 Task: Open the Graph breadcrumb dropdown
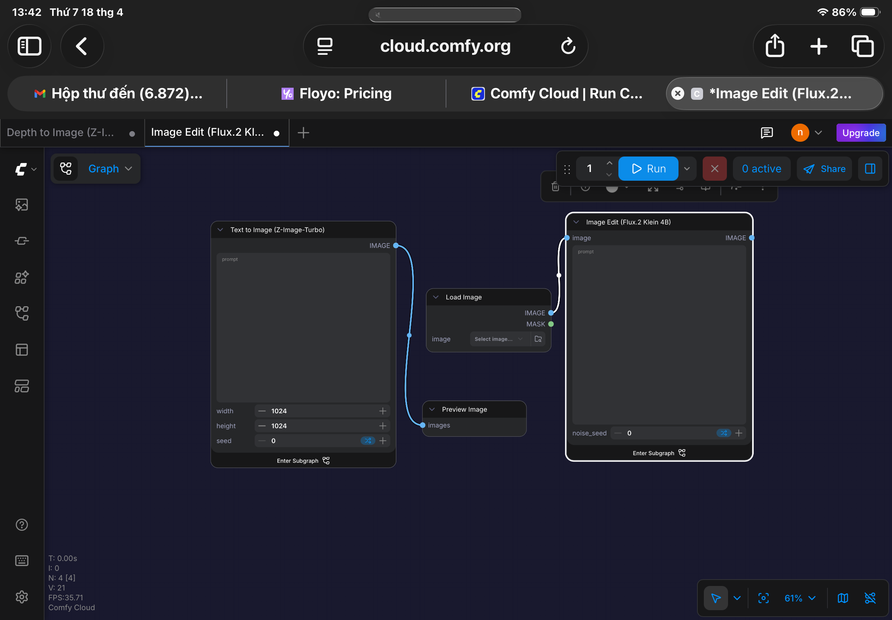coord(110,168)
